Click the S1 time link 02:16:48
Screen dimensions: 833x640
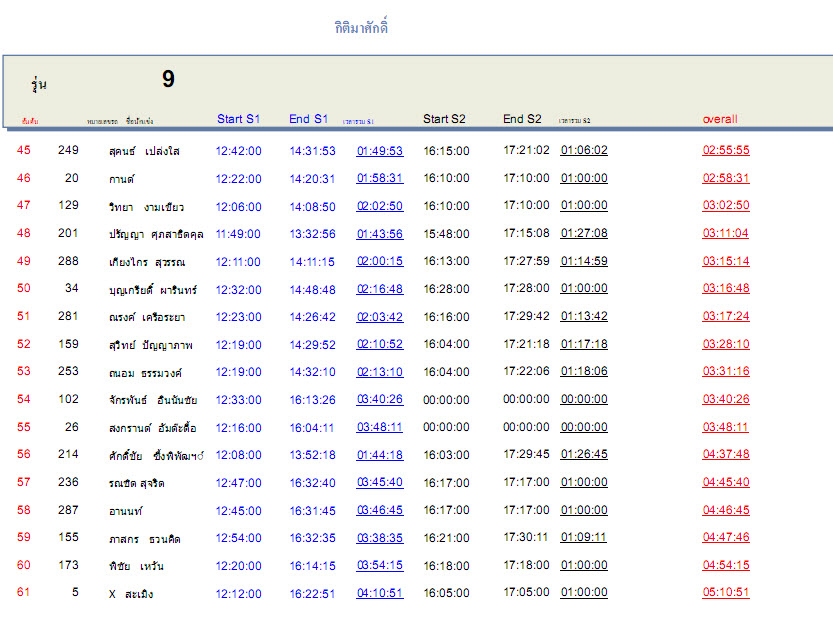click(380, 289)
